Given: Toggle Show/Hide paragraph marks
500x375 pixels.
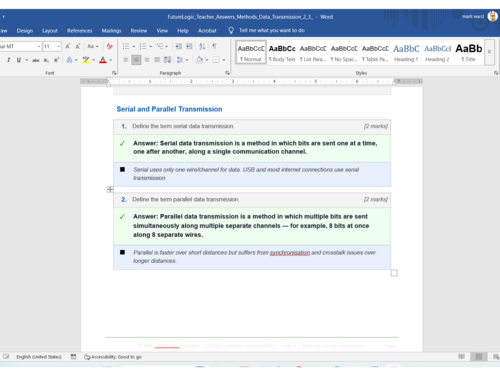Looking at the screenshot, I should pyautogui.click(x=214, y=46).
